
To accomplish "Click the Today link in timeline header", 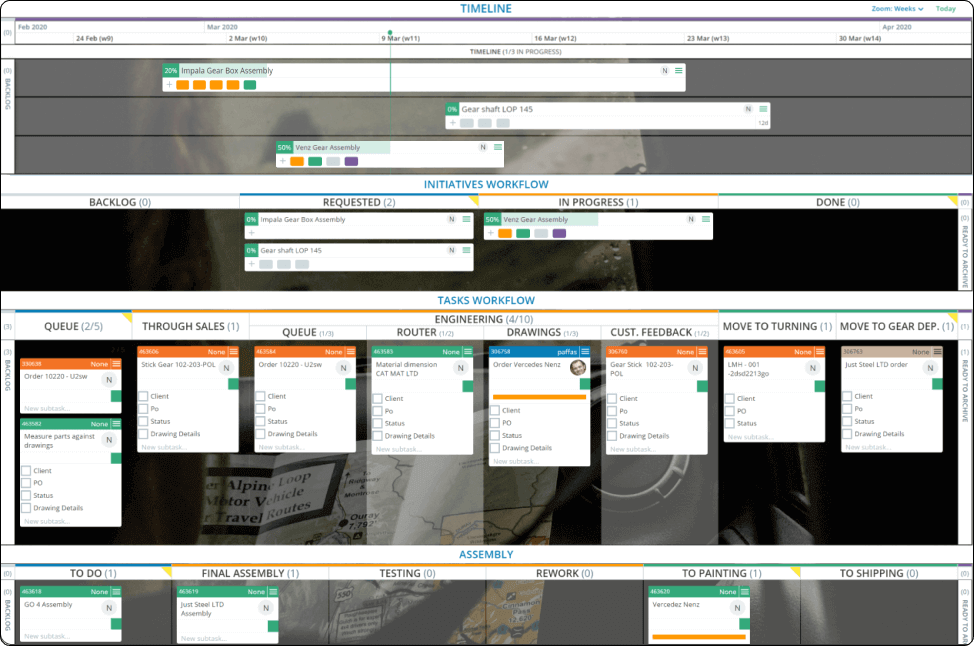I will coord(945,9).
